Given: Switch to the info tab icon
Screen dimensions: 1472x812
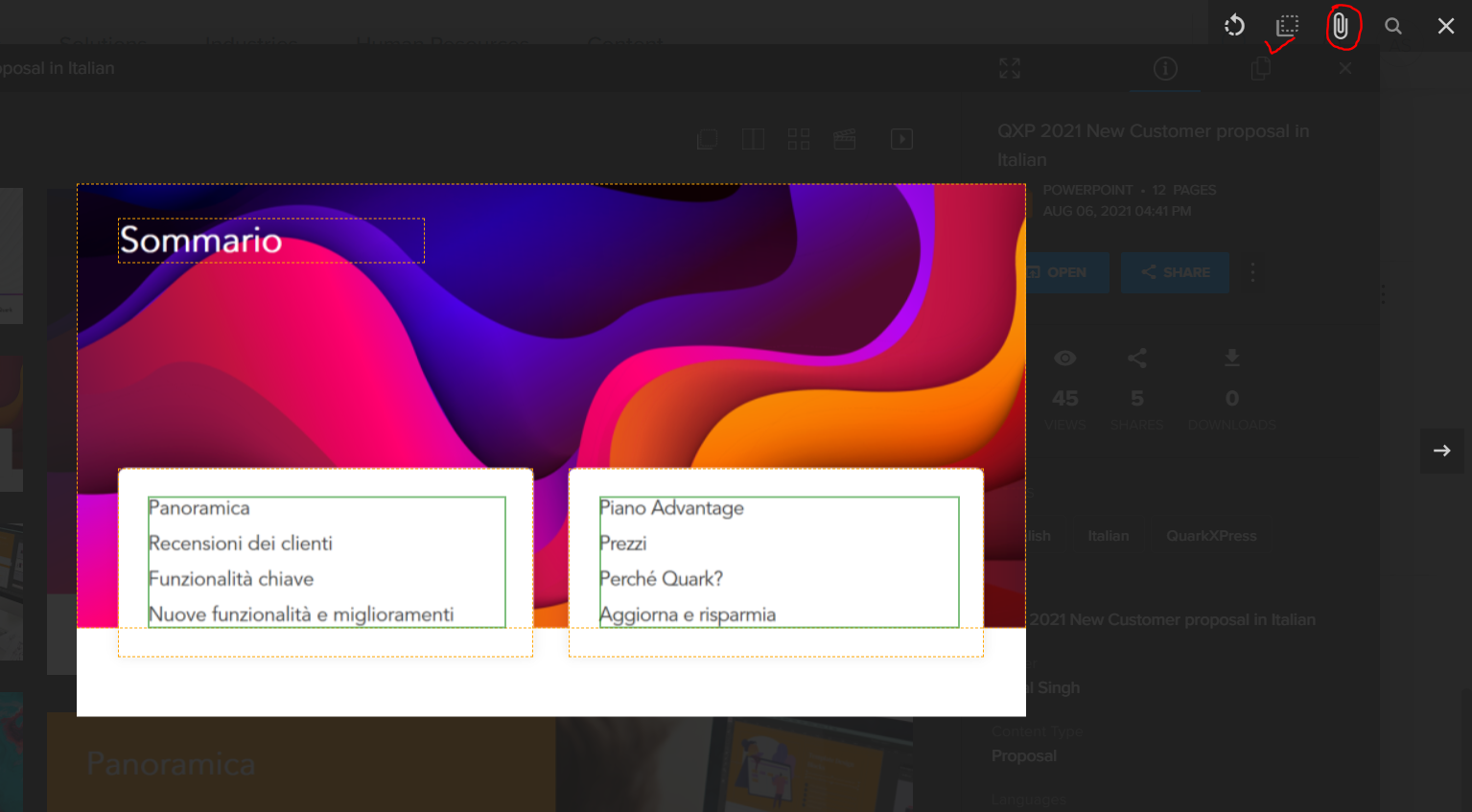Looking at the screenshot, I should [x=1165, y=68].
